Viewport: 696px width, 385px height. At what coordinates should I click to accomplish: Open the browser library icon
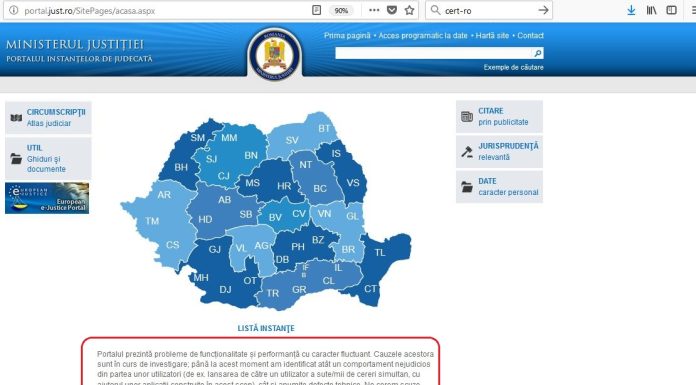pos(651,10)
